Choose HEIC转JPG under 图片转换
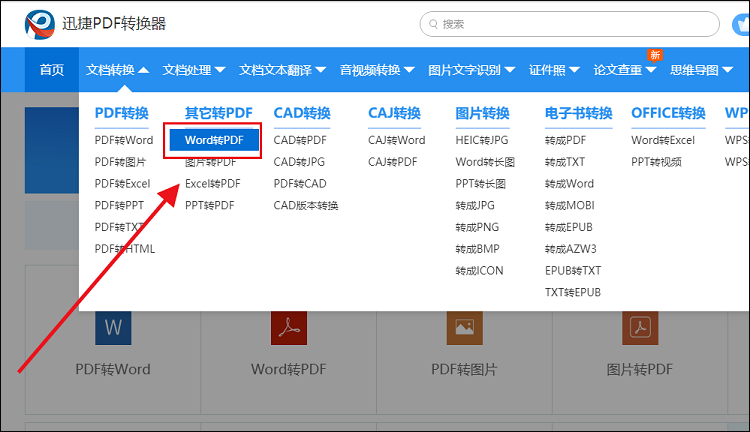 (x=483, y=140)
